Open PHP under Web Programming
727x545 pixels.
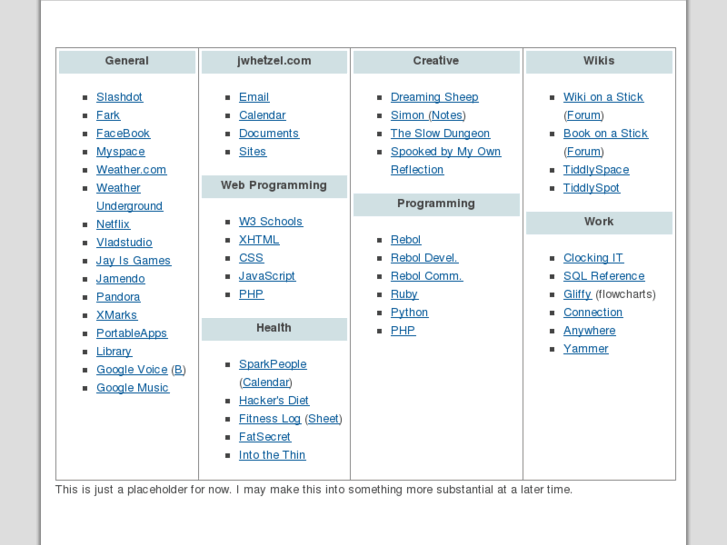coord(251,294)
